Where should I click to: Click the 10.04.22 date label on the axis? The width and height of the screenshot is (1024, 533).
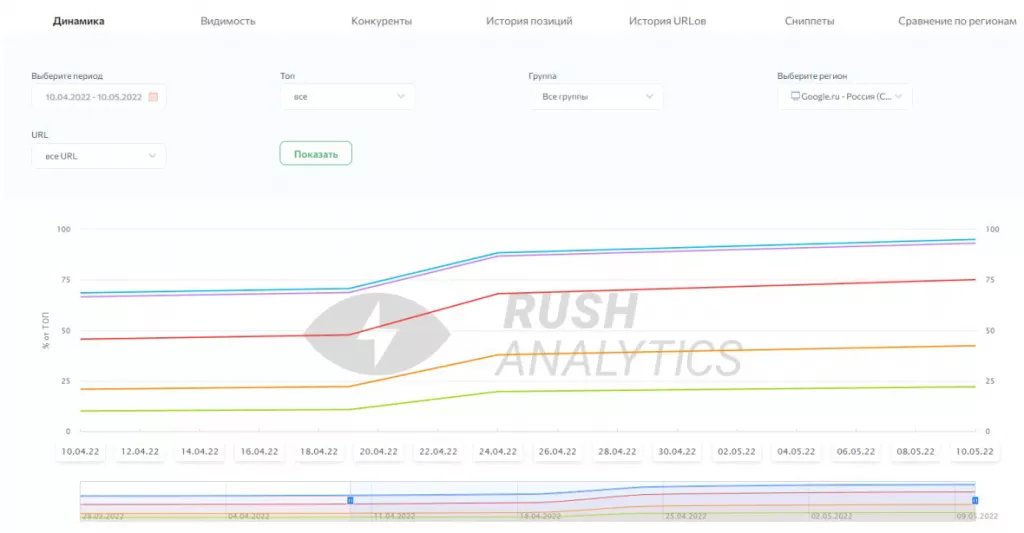pyautogui.click(x=80, y=451)
